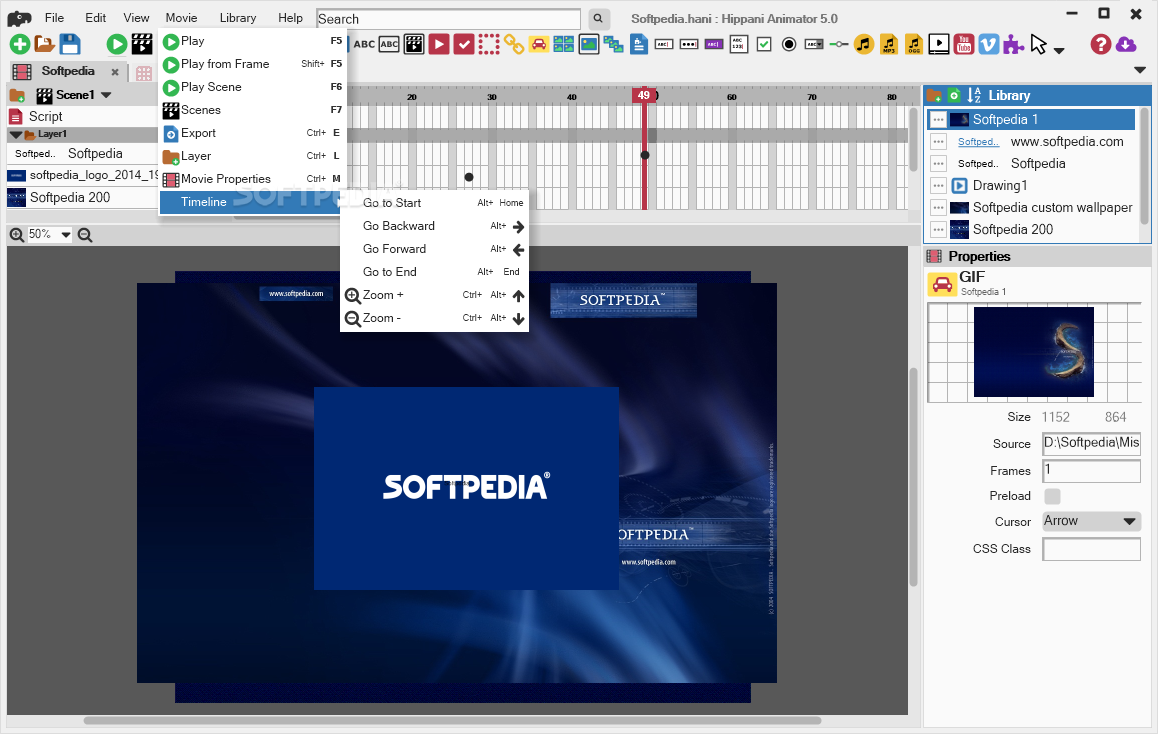This screenshot has height=734, width=1158.
Task: Collapse the Layer1 tree triangle
Action: click(x=16, y=134)
